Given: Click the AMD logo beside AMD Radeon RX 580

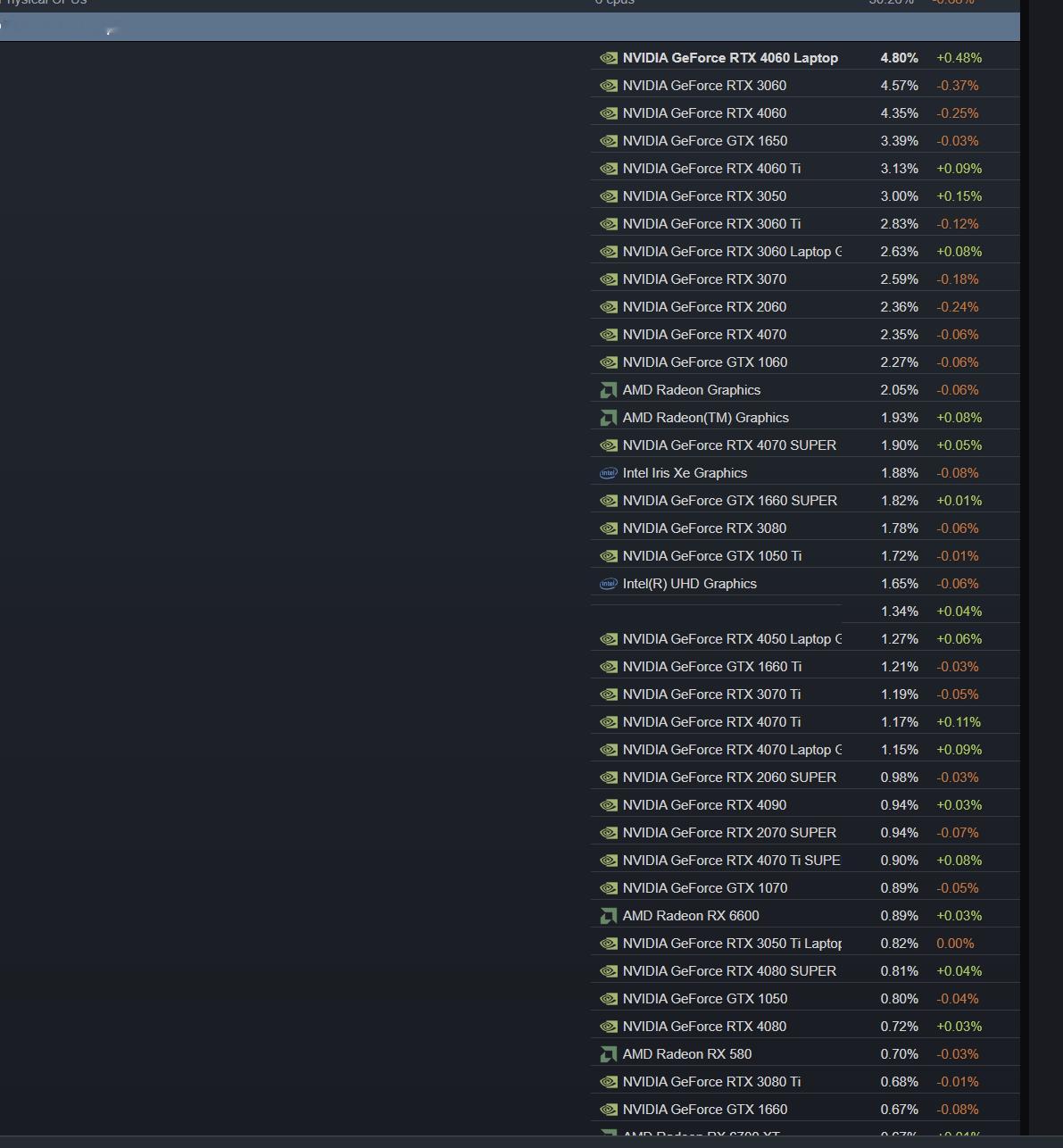Looking at the screenshot, I should (609, 1054).
